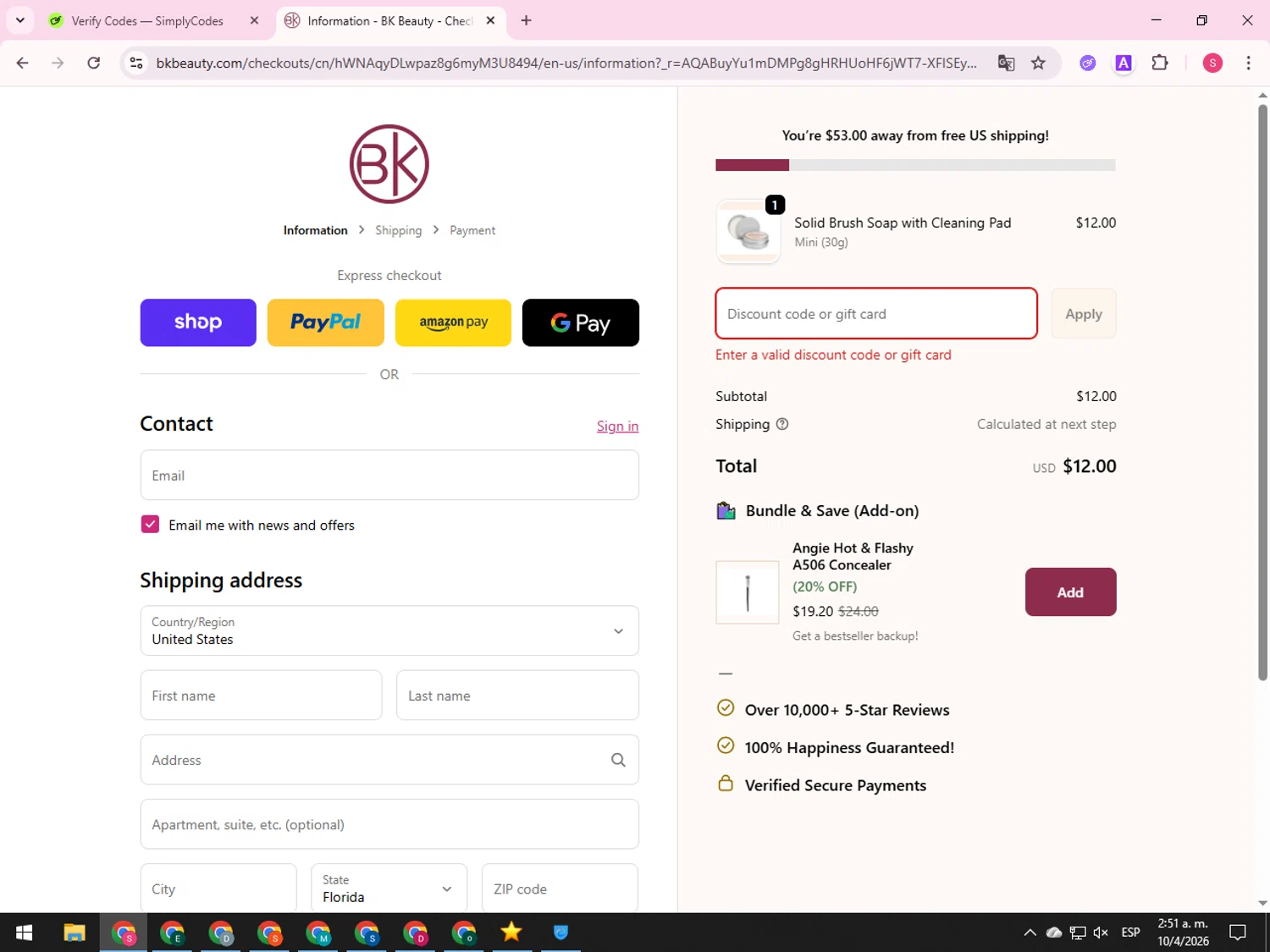Click the purple A extension icon
The height and width of the screenshot is (952, 1270).
point(1124,63)
